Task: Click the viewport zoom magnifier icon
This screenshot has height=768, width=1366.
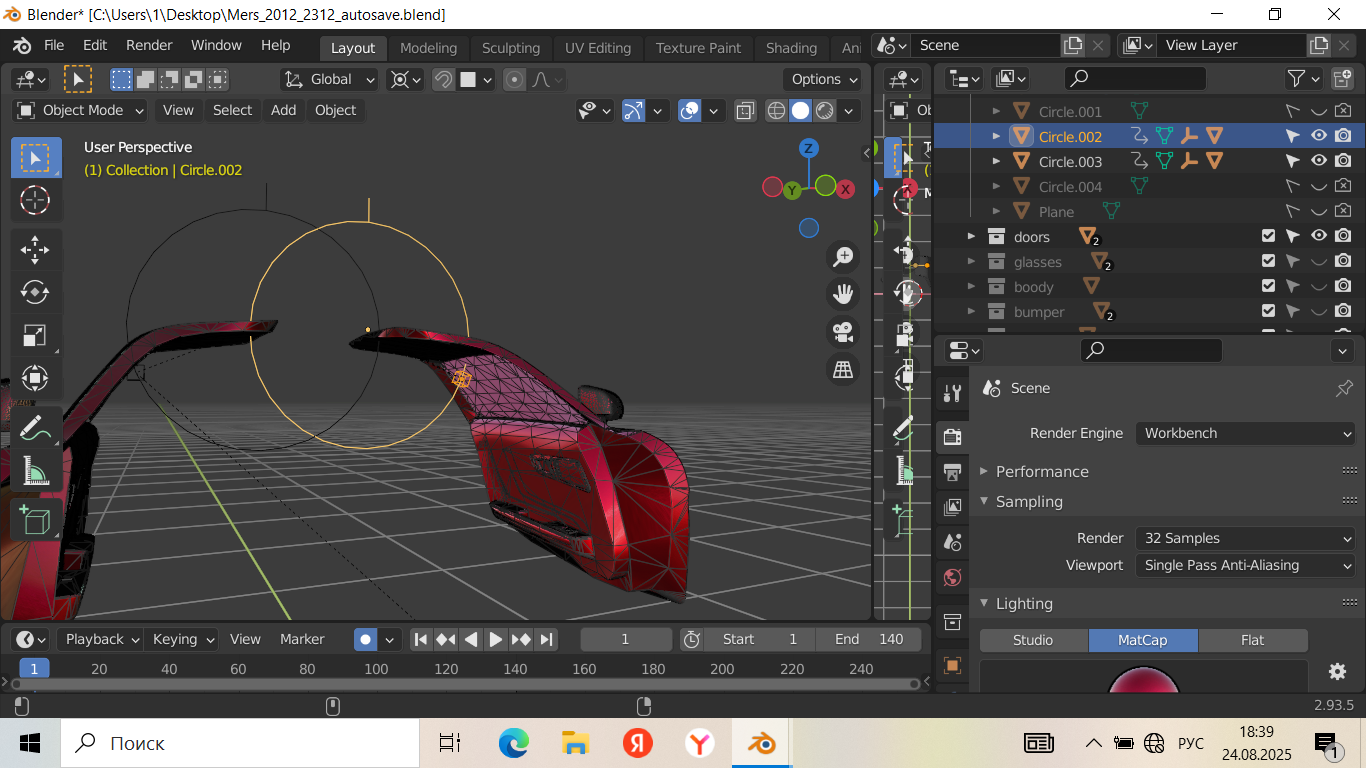Action: pos(843,257)
